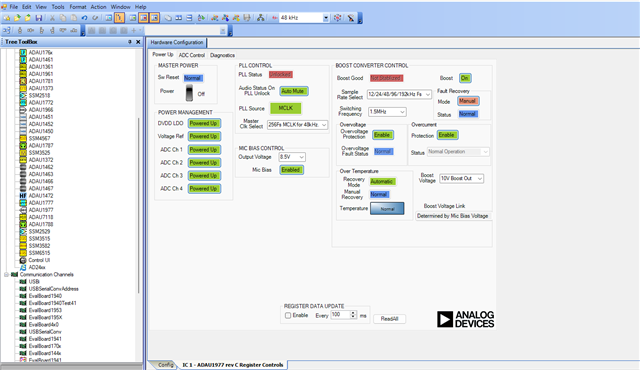
Task: Click the MCLK PLL Source button
Action: point(286,108)
